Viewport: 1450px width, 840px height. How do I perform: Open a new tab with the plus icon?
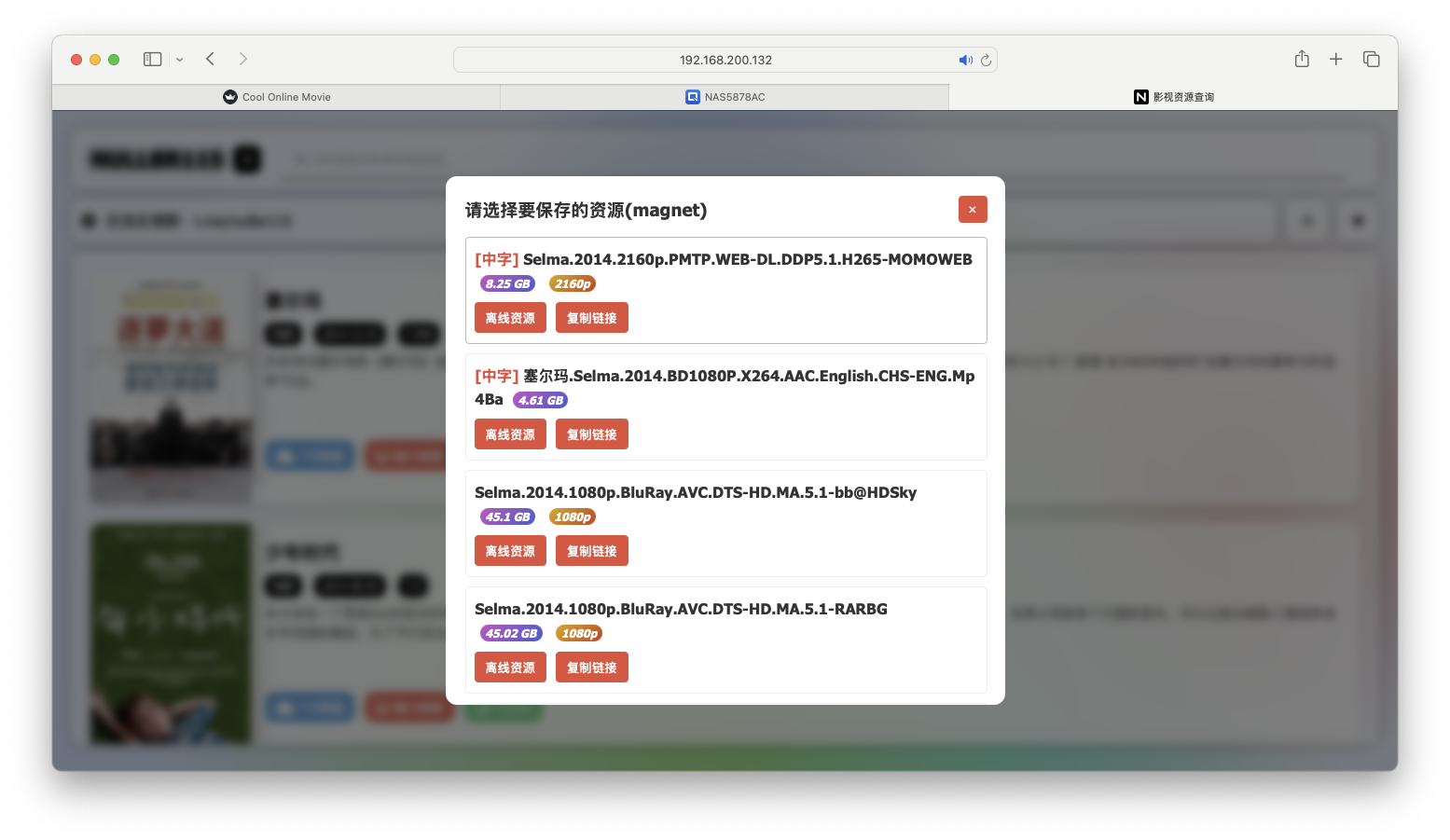[1335, 59]
